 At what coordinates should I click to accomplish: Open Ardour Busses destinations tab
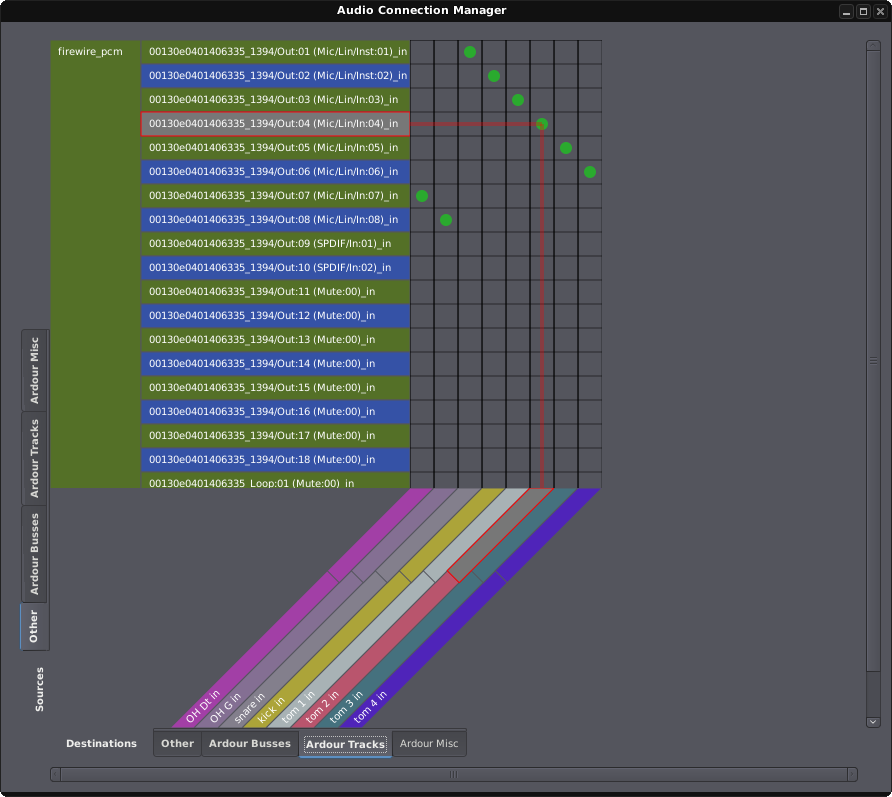tap(250, 744)
